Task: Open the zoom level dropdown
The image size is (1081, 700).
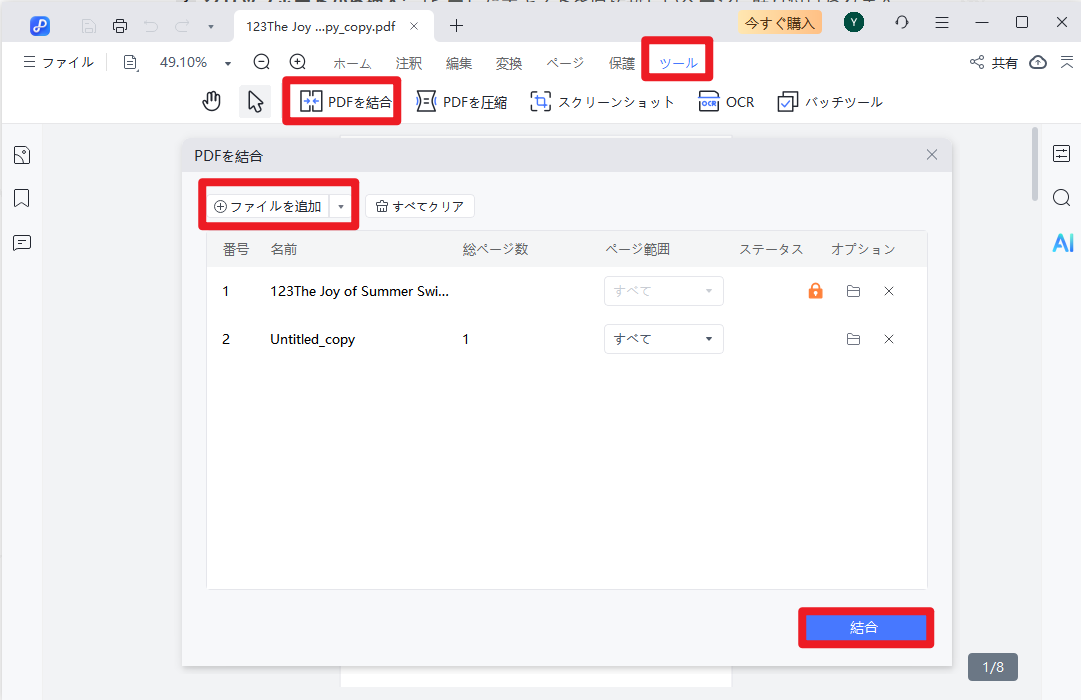Action: coord(227,62)
